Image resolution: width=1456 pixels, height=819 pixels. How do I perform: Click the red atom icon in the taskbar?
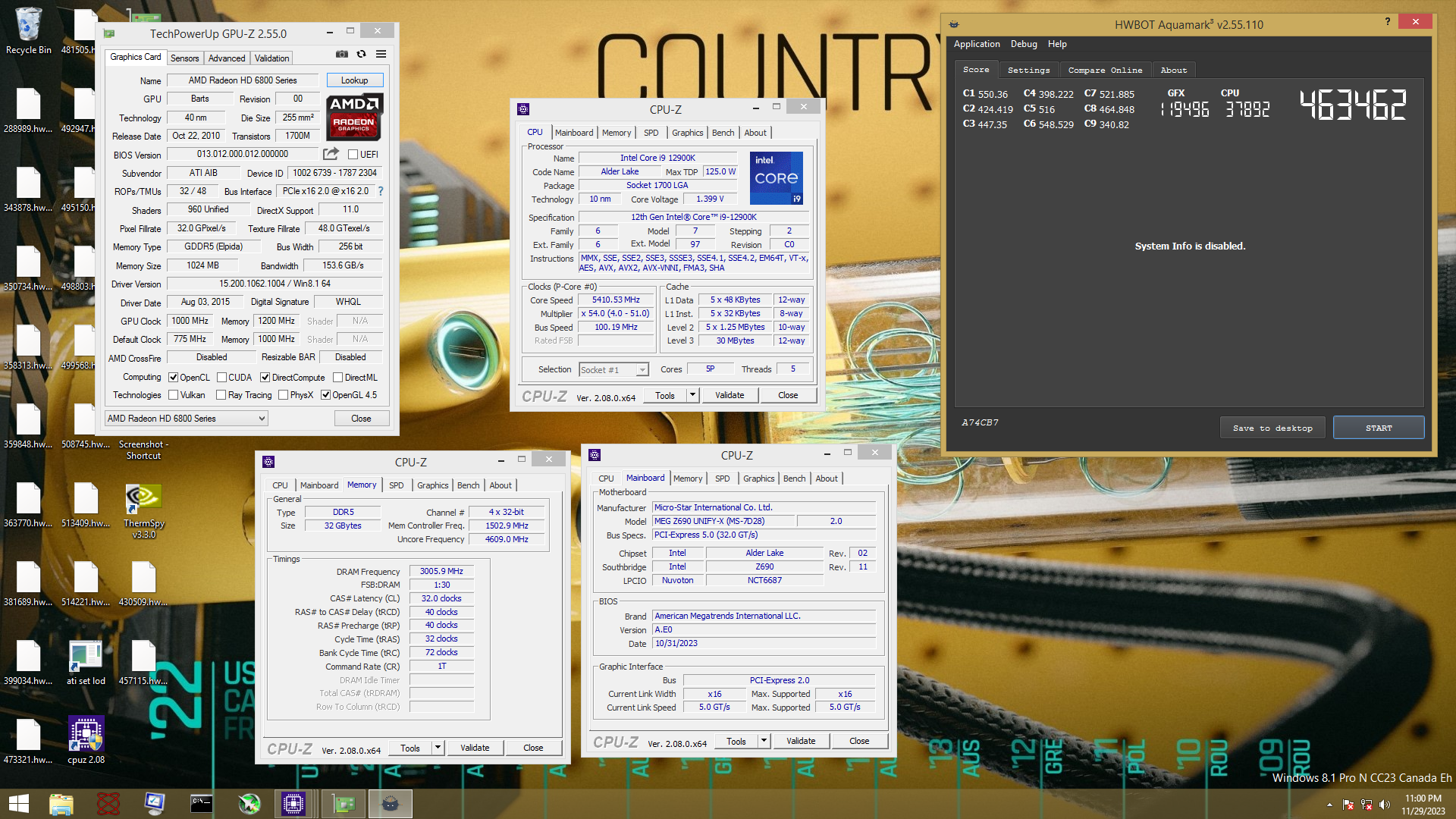click(x=108, y=804)
